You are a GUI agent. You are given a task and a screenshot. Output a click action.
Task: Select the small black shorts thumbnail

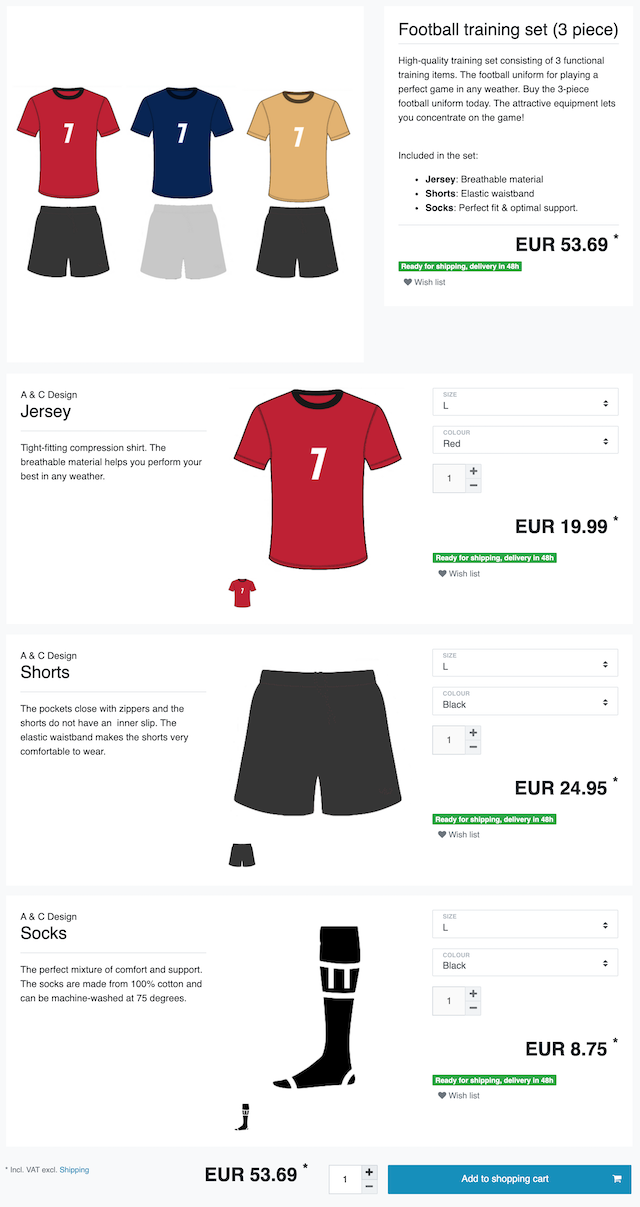tap(242, 855)
